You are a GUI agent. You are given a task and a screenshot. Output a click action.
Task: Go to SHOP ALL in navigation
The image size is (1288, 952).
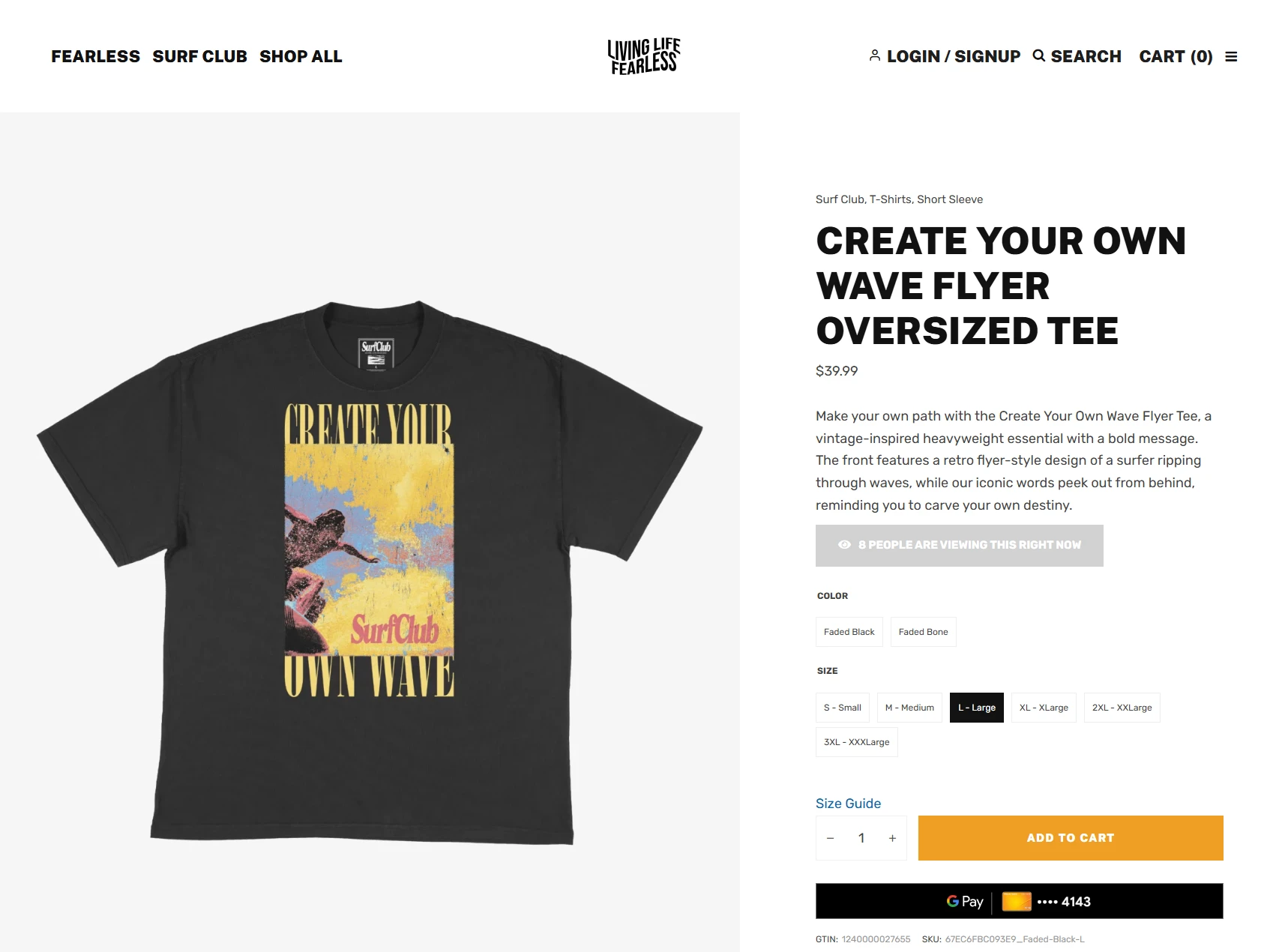301,56
